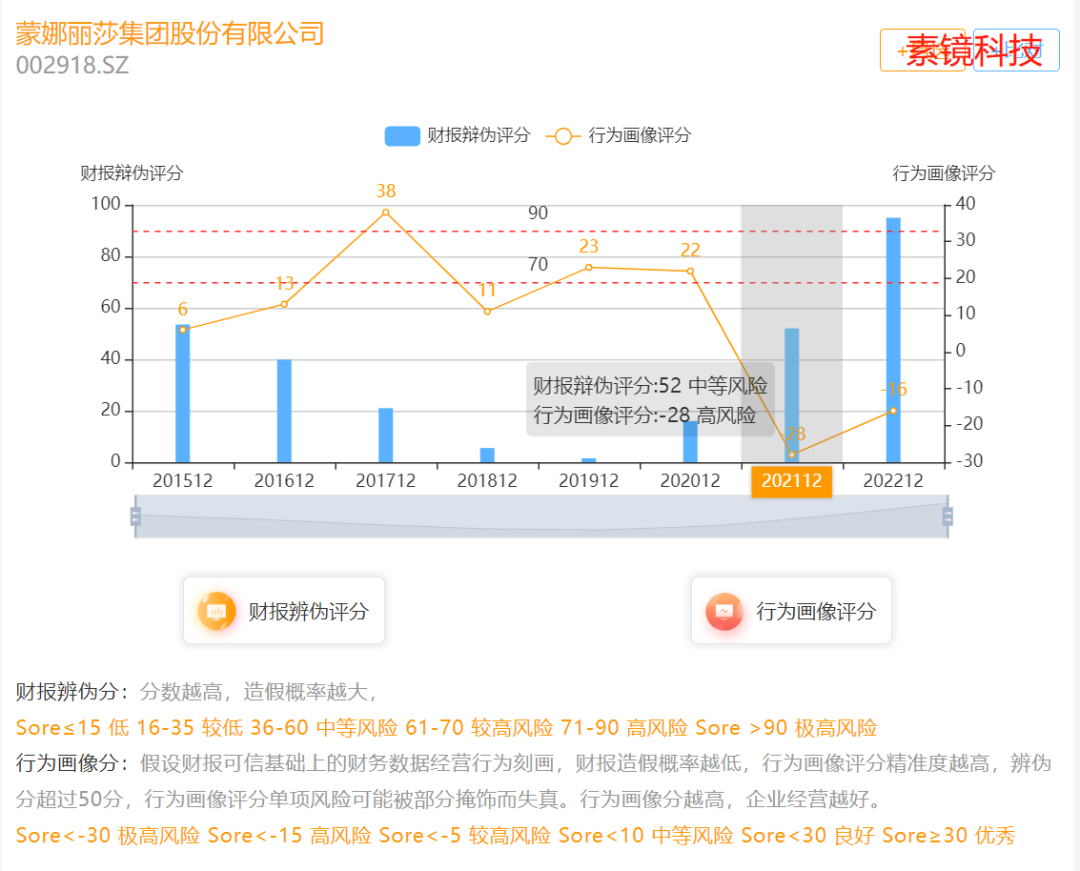Click the line point labeled 13

[x=284, y=304]
